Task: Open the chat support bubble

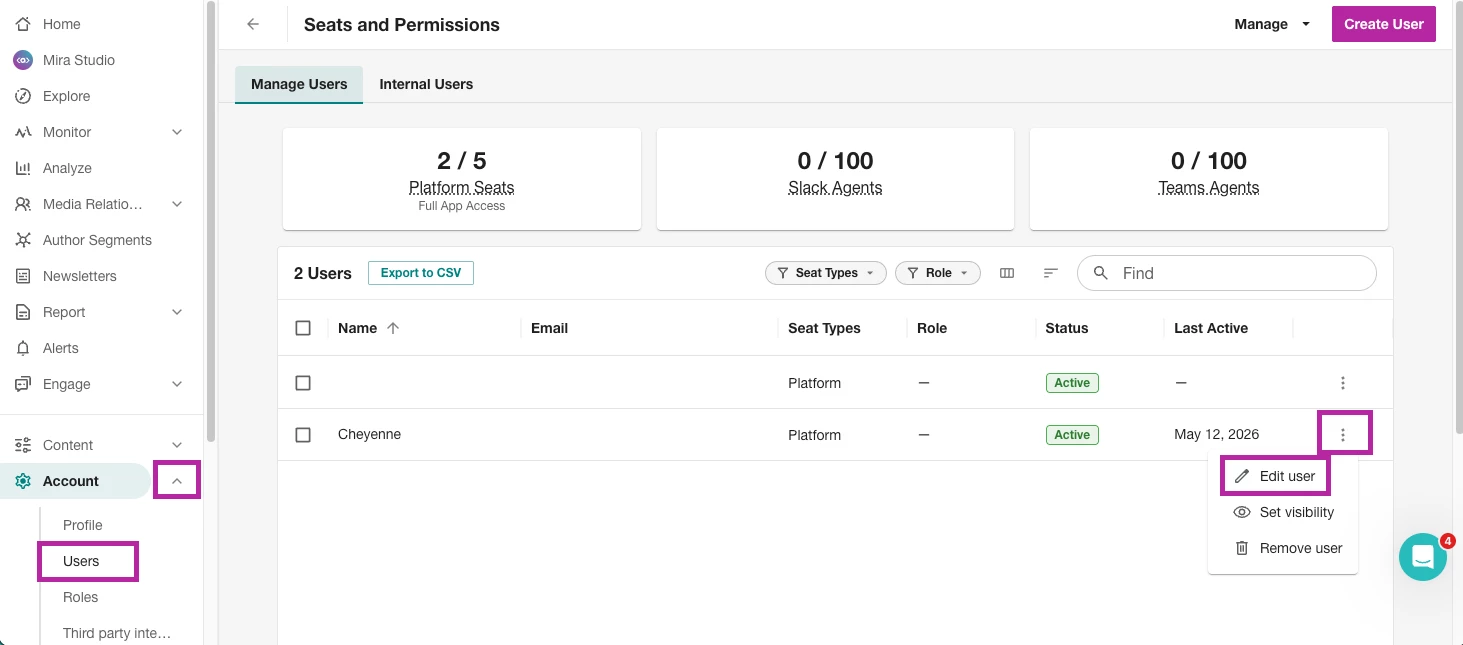Action: tap(1423, 557)
